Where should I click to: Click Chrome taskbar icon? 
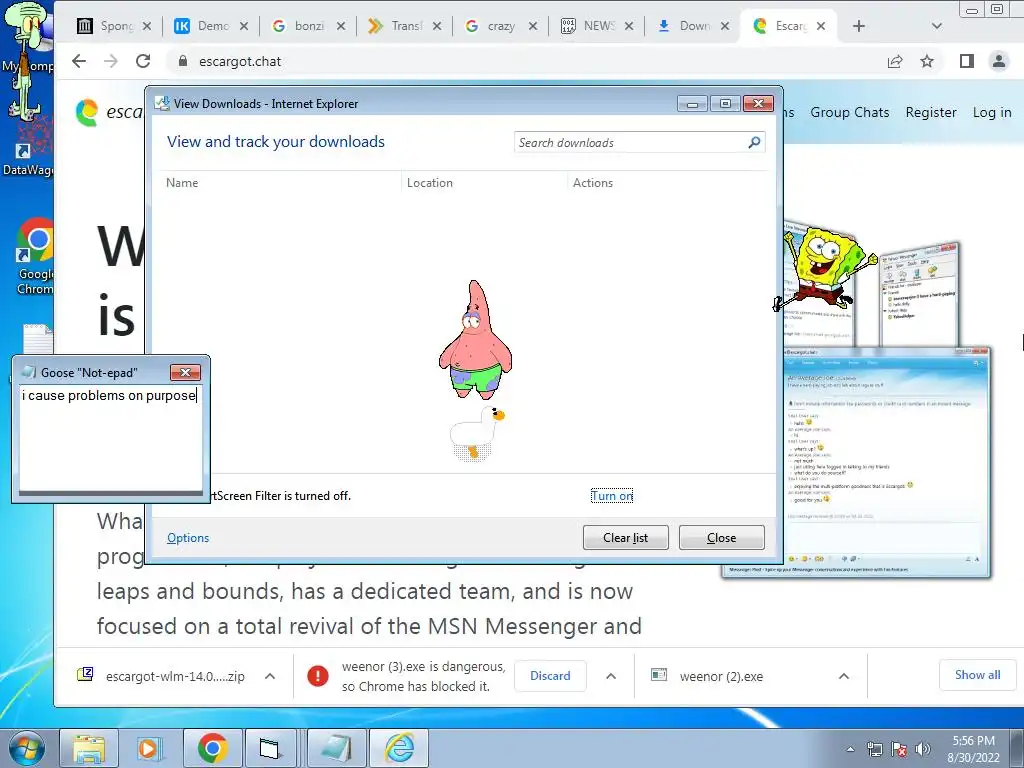pos(213,748)
